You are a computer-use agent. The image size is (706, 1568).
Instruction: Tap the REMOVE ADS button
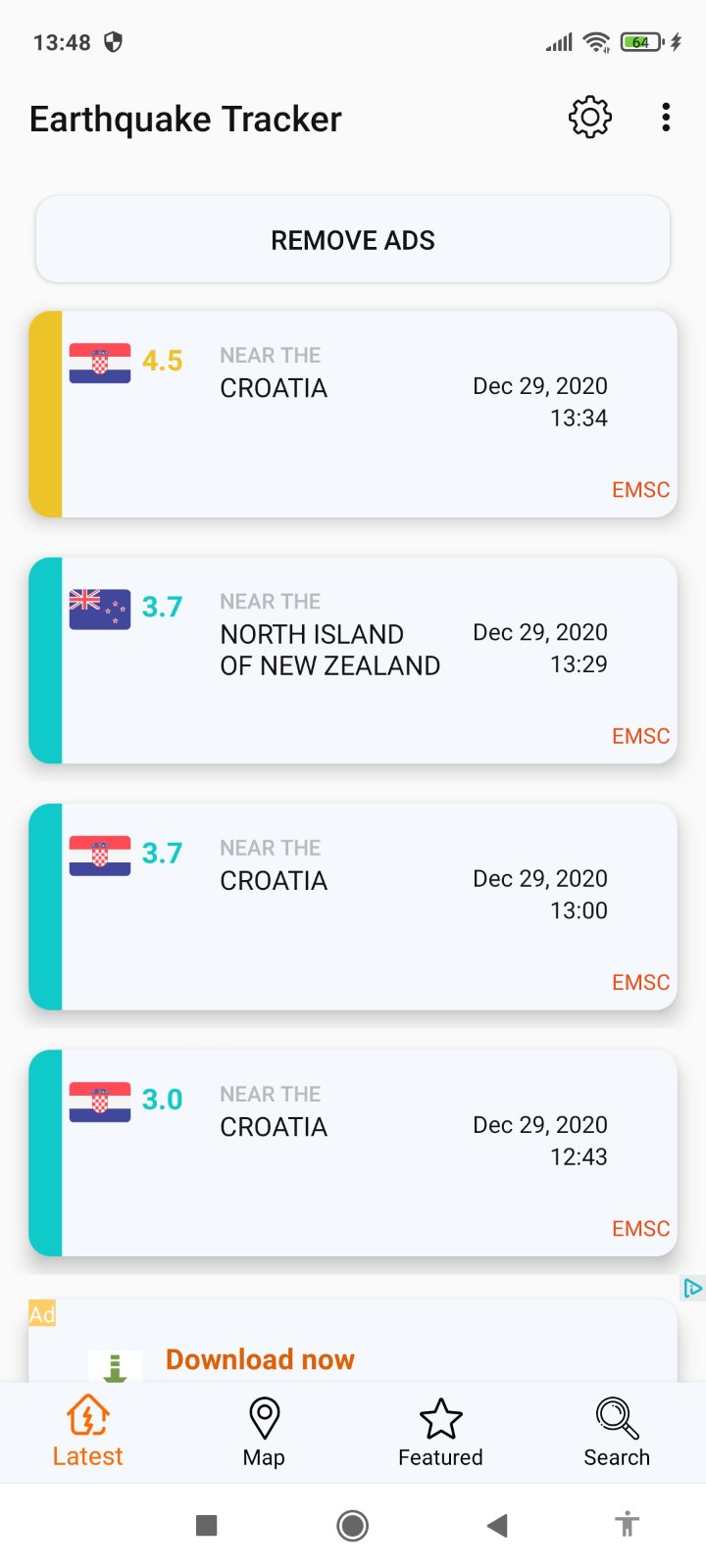click(353, 240)
